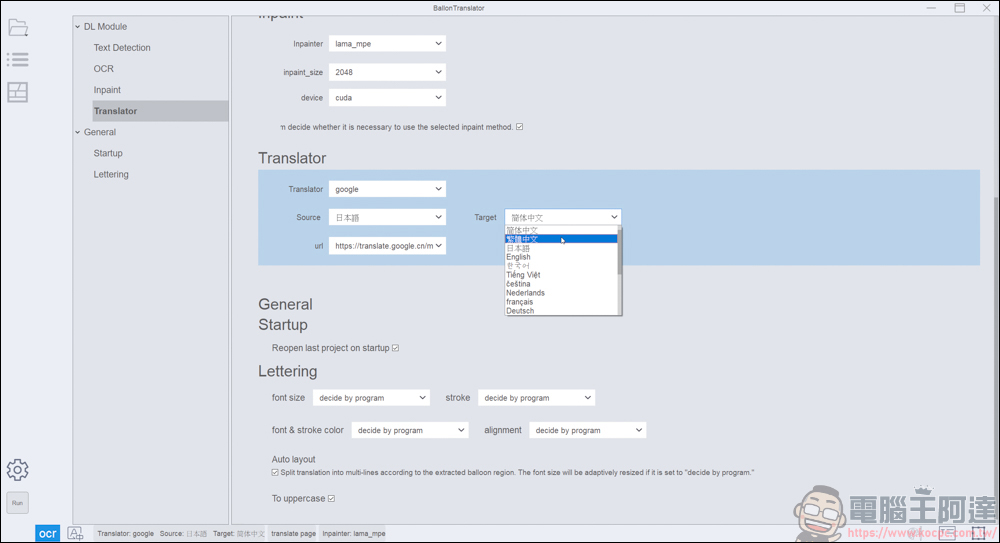Click the translate icon in status bar
Screen dimensions: 1000x543
pyautogui.click(x=75, y=534)
